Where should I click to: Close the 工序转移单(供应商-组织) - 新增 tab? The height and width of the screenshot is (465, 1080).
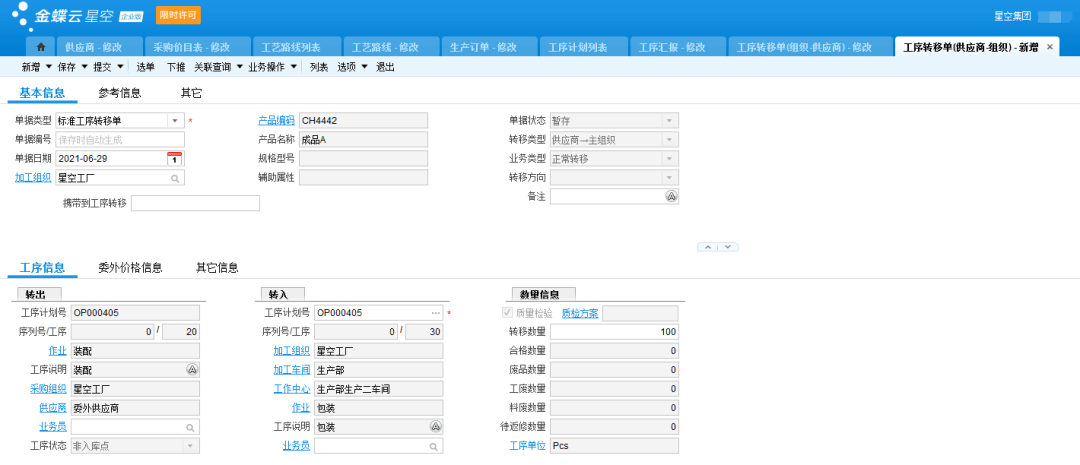1049,47
